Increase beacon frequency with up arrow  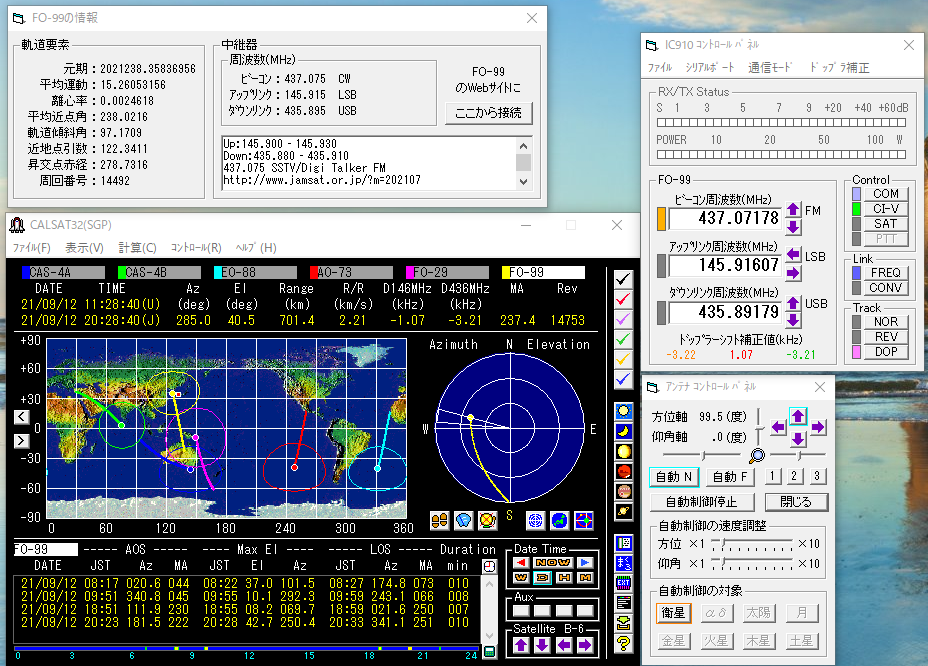click(x=793, y=210)
